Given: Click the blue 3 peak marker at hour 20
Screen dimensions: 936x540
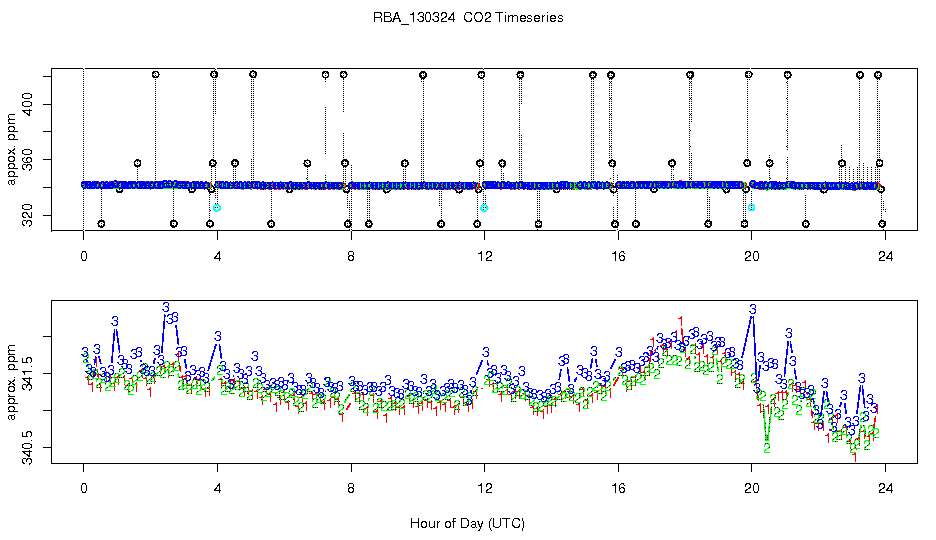Looking at the screenshot, I should coord(753,310).
